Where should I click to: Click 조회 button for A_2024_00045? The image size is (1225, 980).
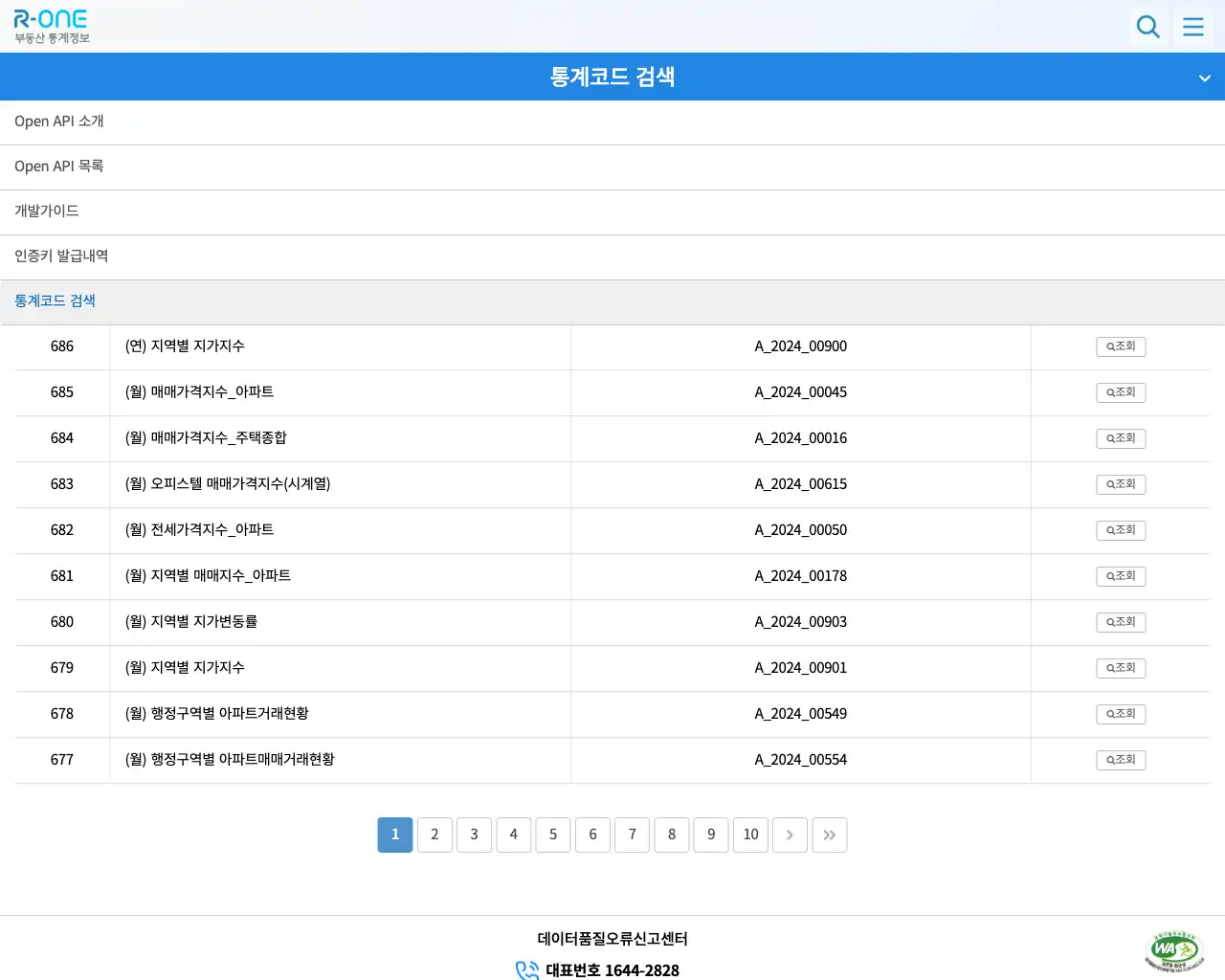tap(1121, 392)
